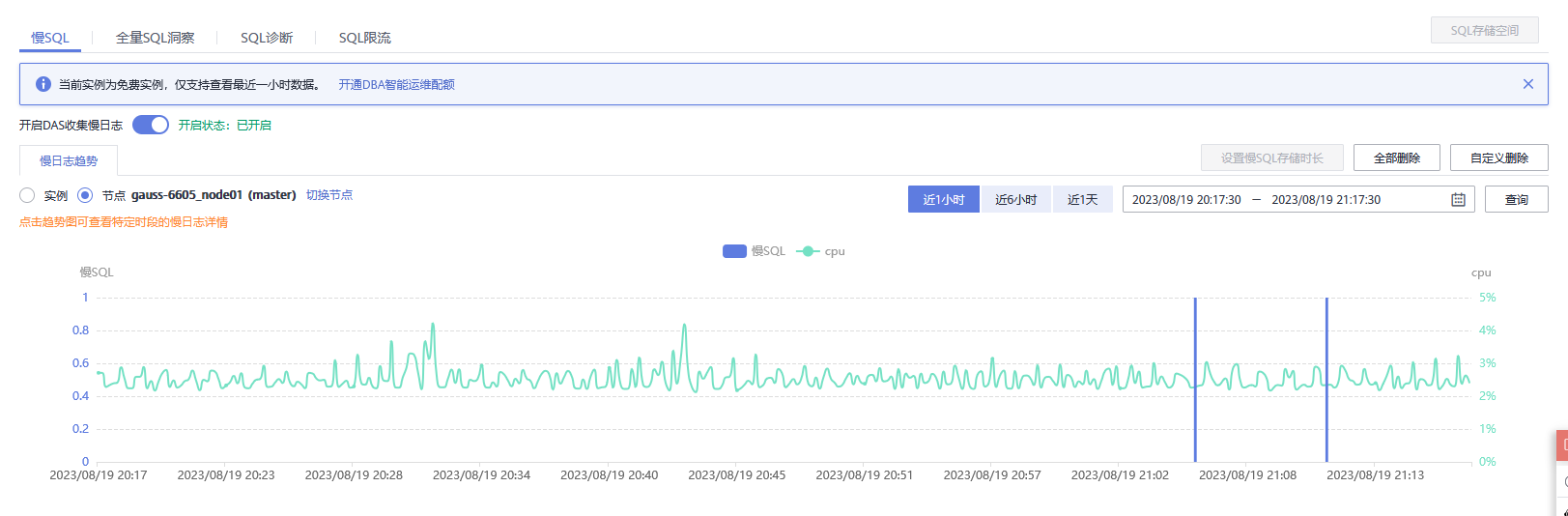Toggle the 慢SQL legend color swatch
Image resolution: width=1568 pixels, height=516 pixels.
pos(734,251)
